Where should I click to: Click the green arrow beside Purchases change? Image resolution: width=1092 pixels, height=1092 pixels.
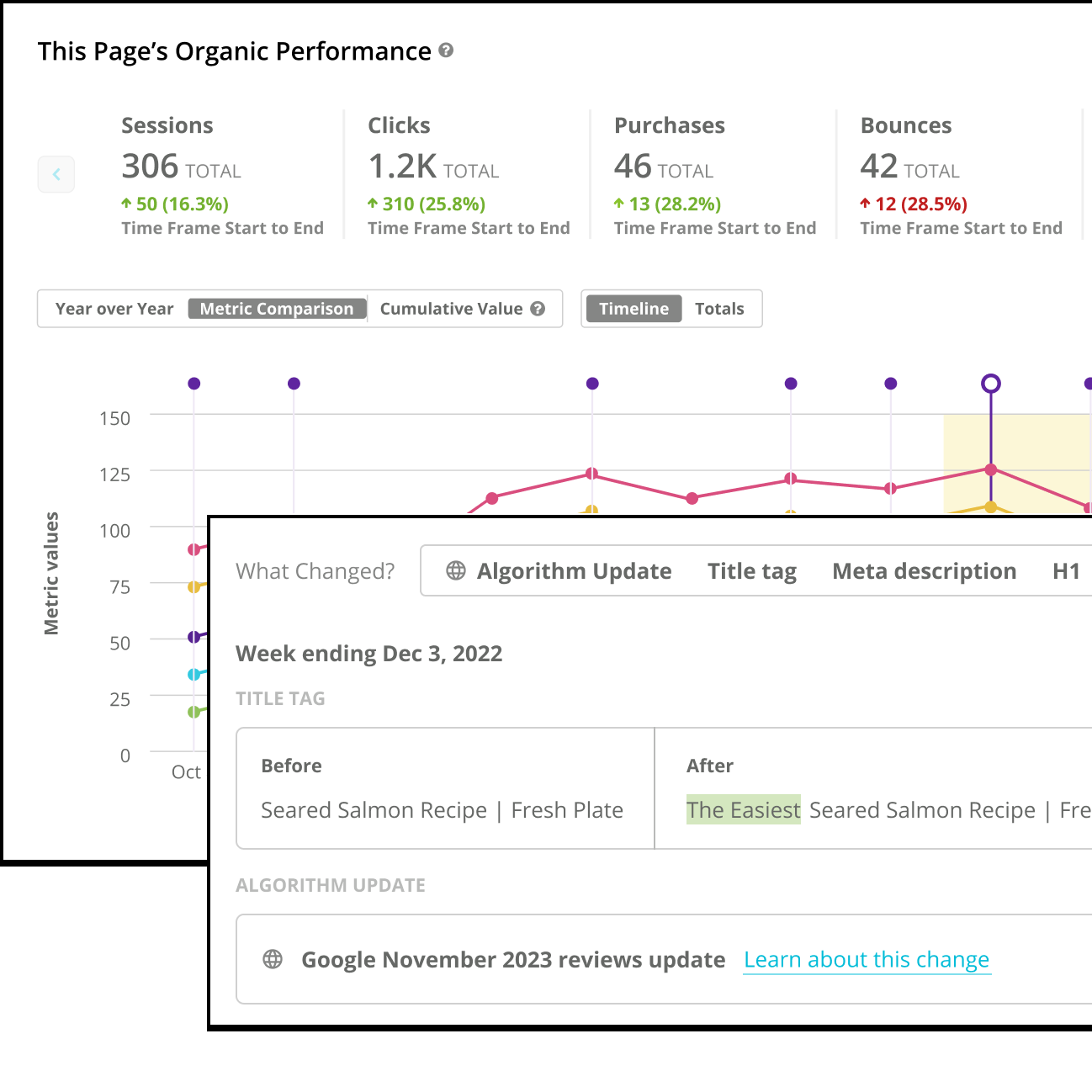tap(620, 204)
